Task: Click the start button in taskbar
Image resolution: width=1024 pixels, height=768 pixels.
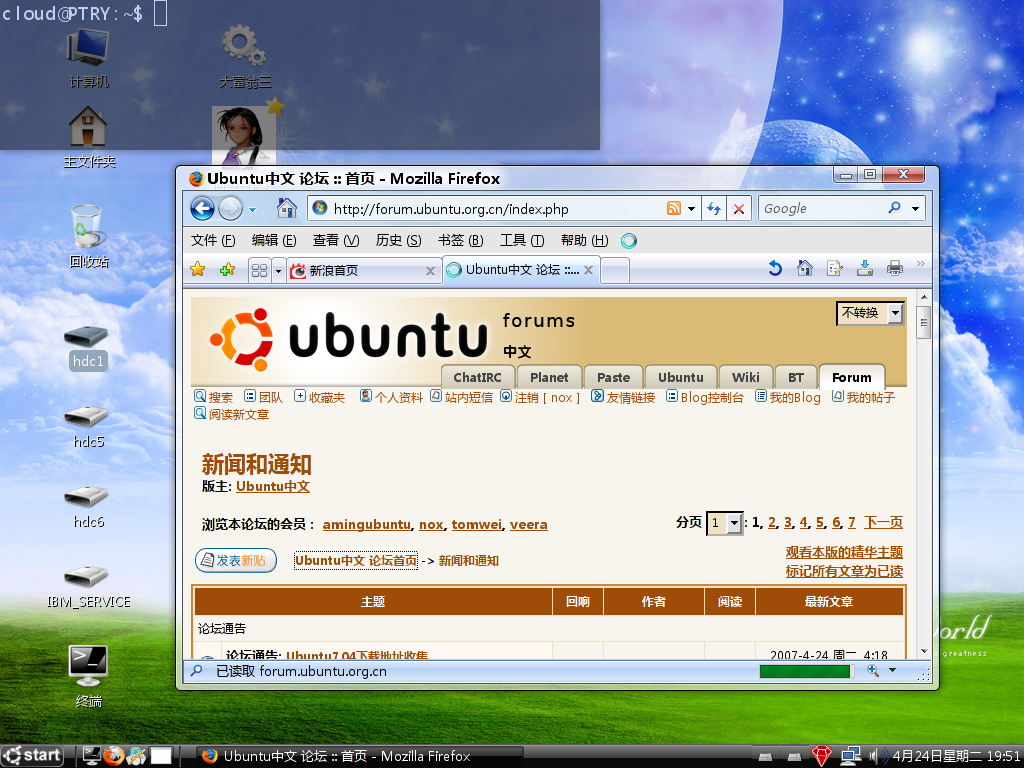Action: [32, 756]
